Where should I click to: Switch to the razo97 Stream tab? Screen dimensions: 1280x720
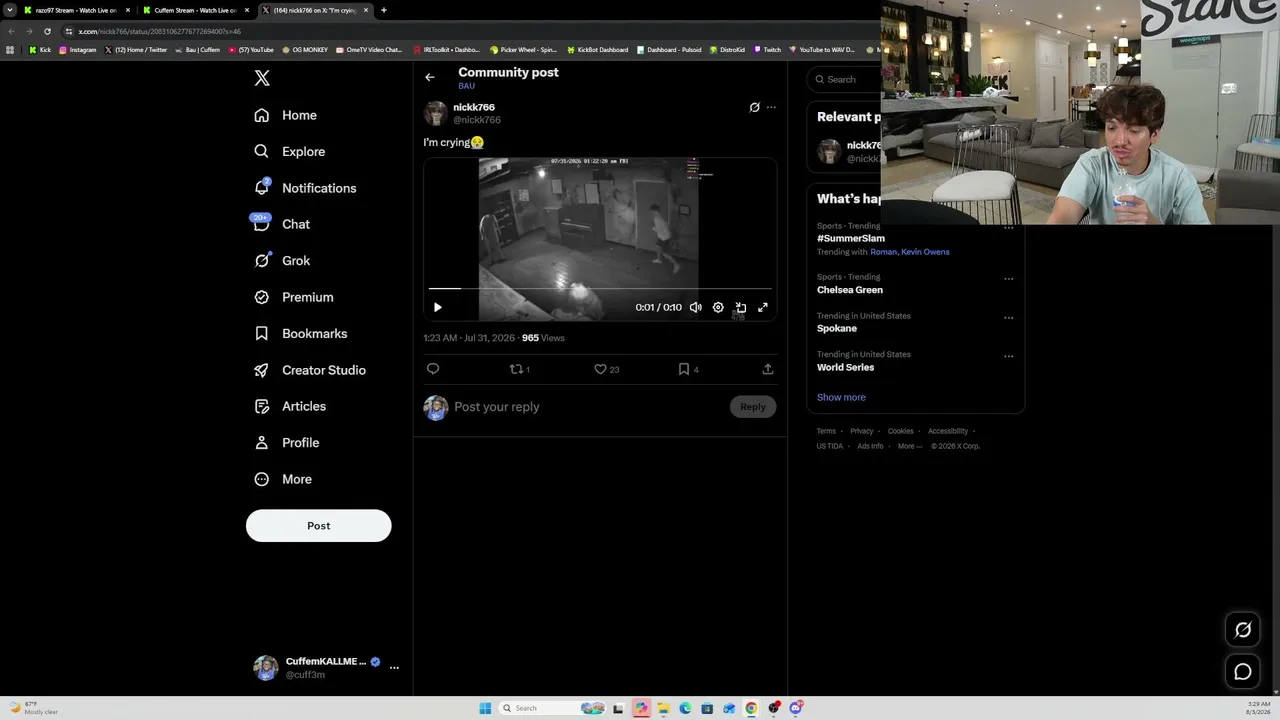(76, 10)
